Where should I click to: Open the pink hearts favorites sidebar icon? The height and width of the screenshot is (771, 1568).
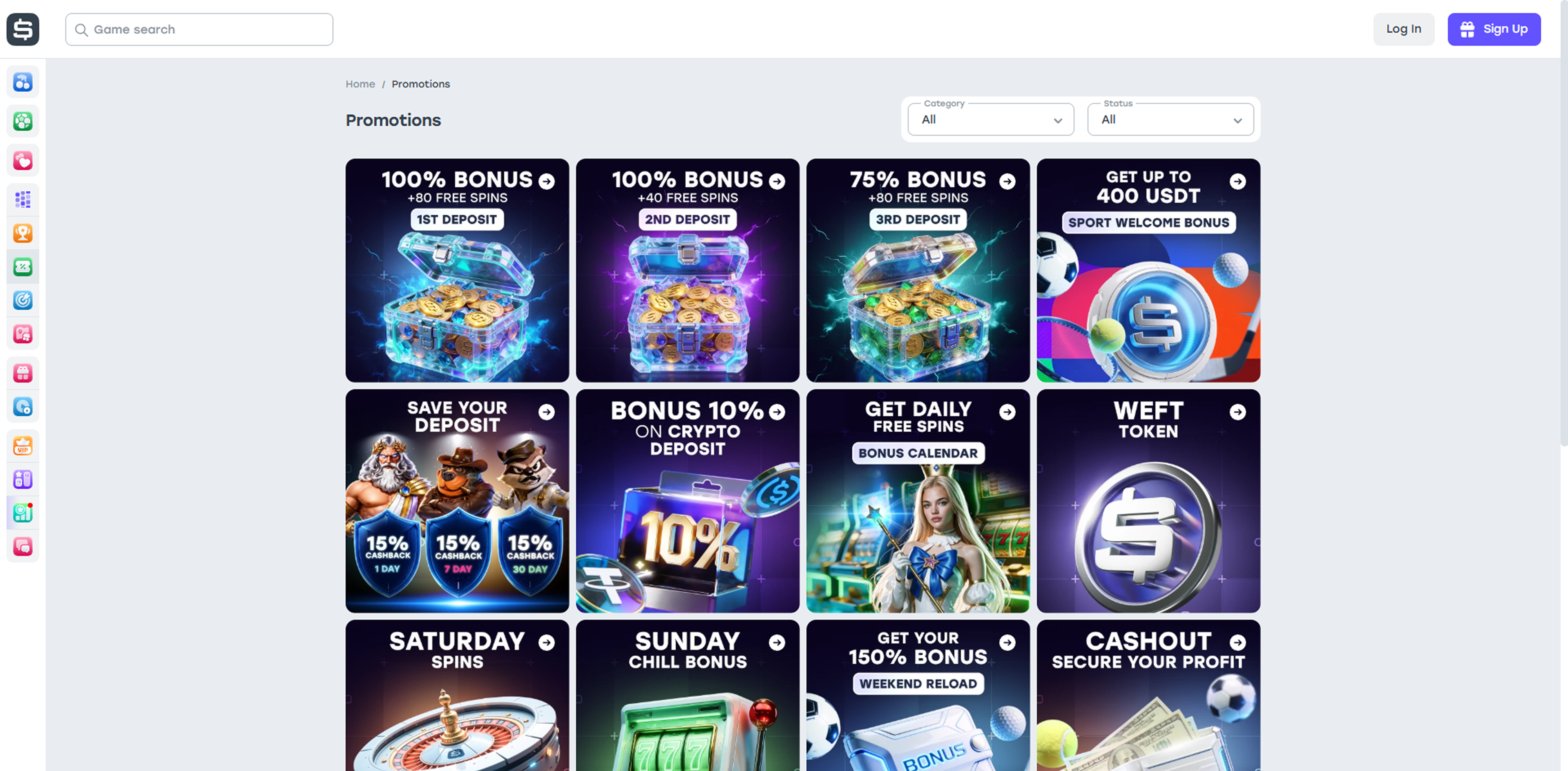tap(22, 161)
